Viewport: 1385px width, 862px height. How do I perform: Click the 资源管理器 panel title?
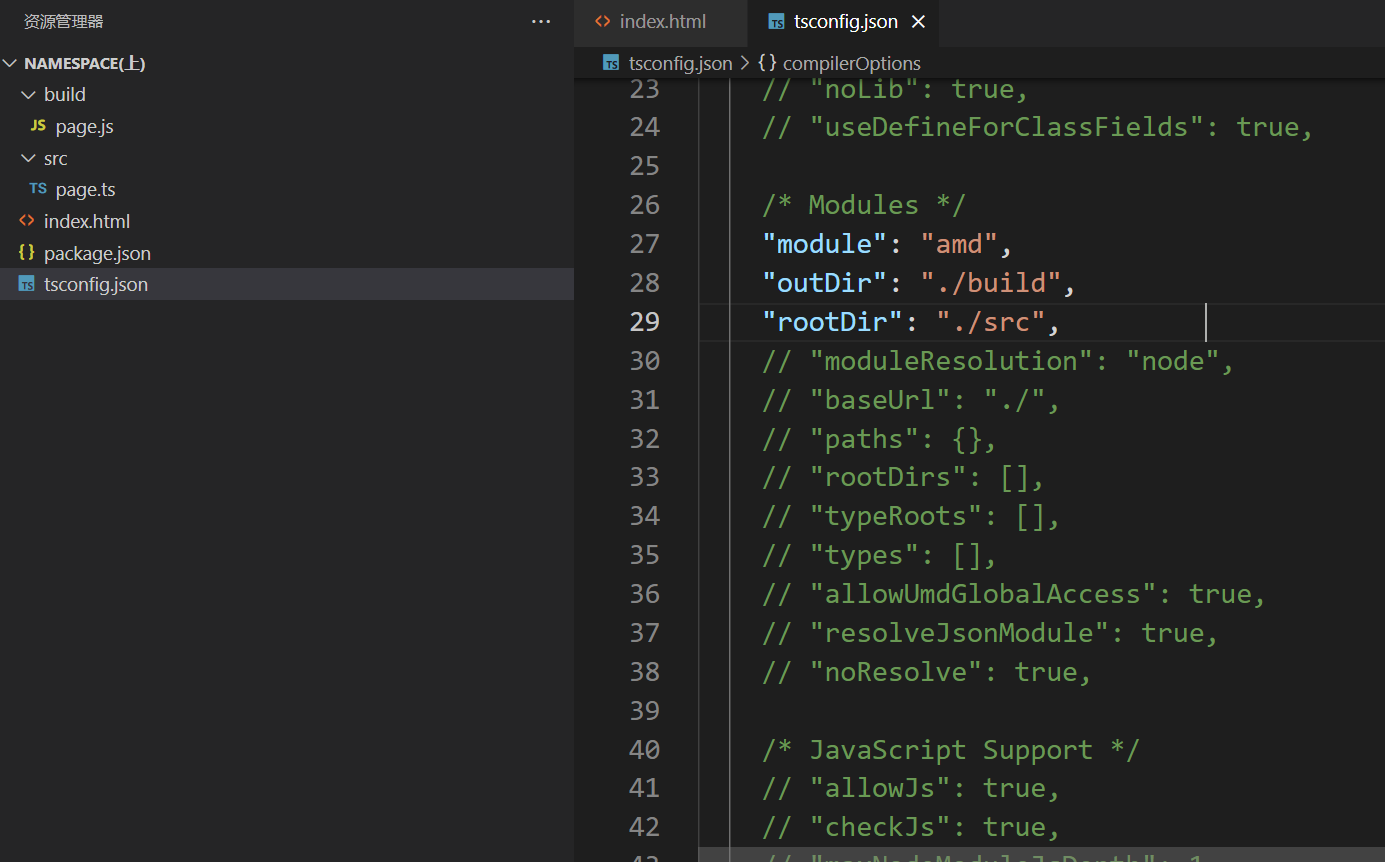(x=64, y=22)
